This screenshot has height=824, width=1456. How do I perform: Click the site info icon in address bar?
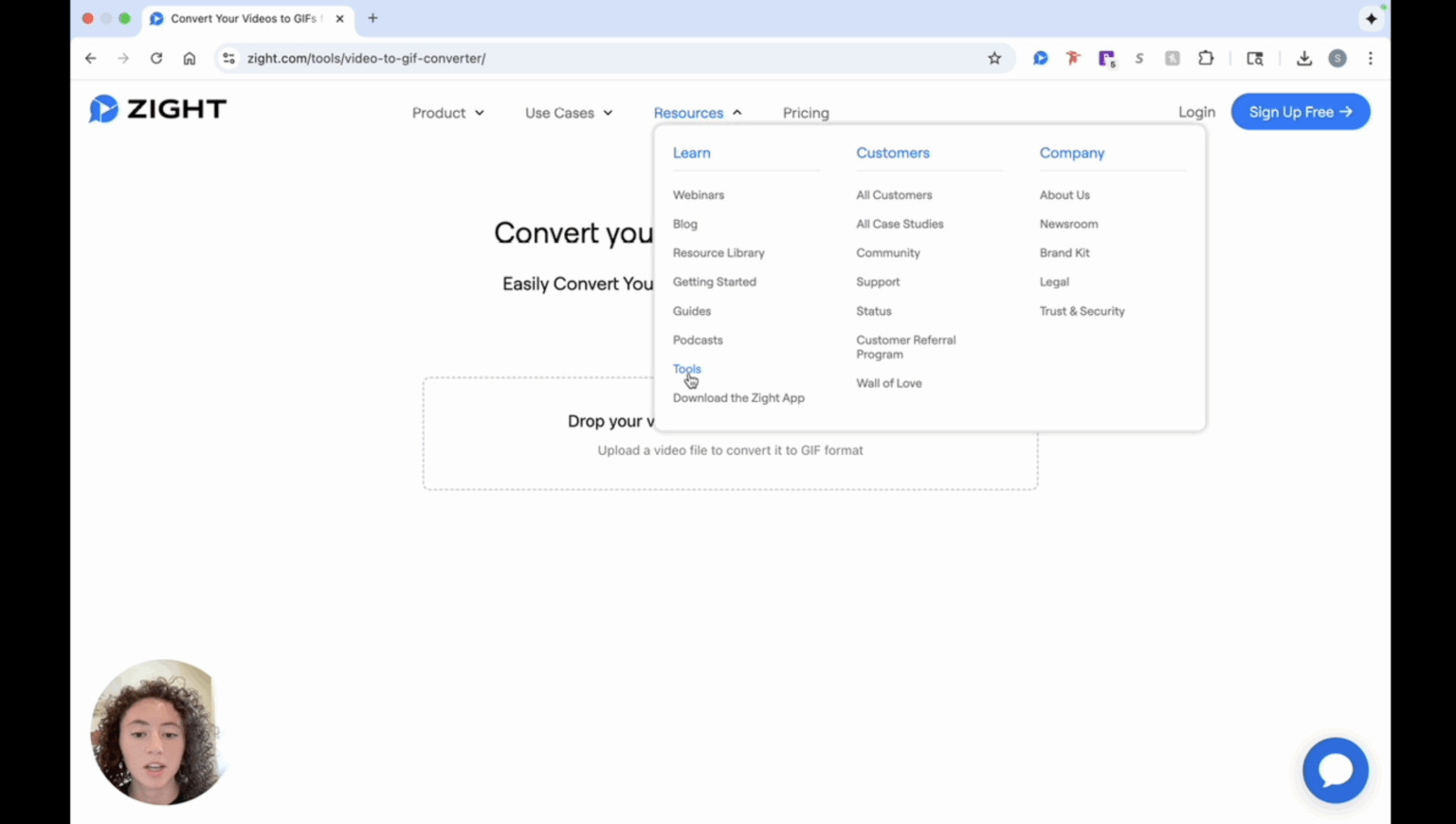tap(227, 58)
